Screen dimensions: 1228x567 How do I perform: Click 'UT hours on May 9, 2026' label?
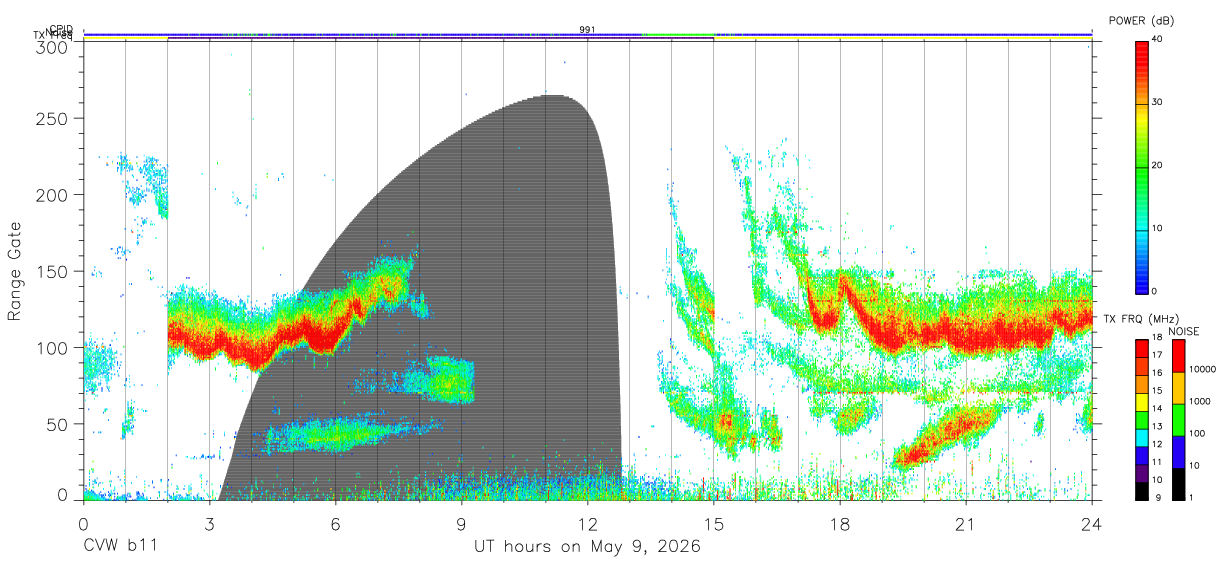coord(587,547)
